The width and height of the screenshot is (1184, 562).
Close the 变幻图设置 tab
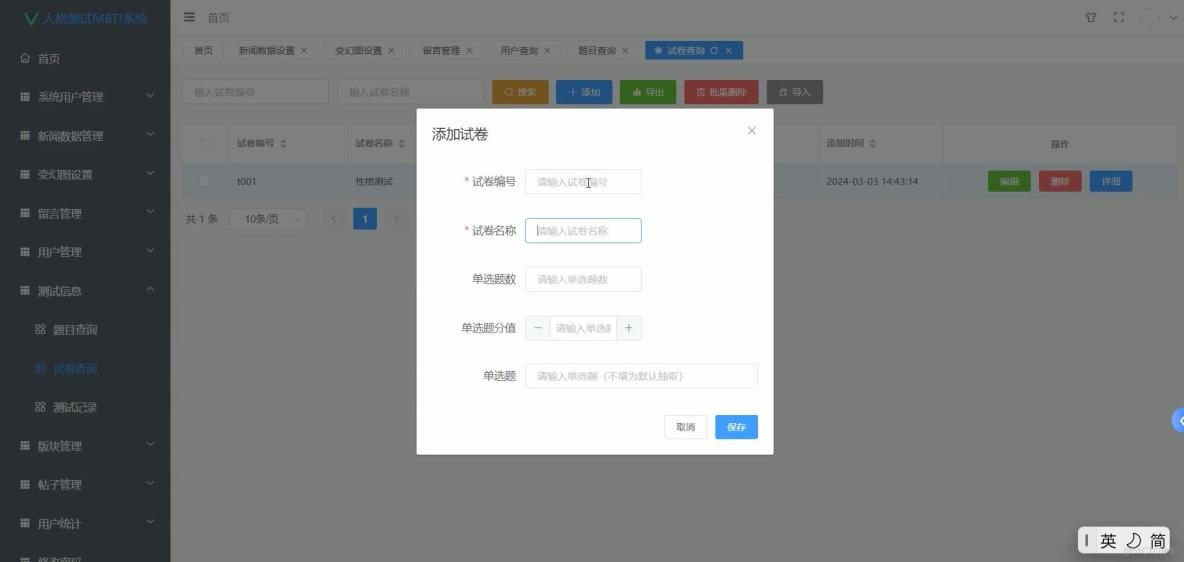391,51
